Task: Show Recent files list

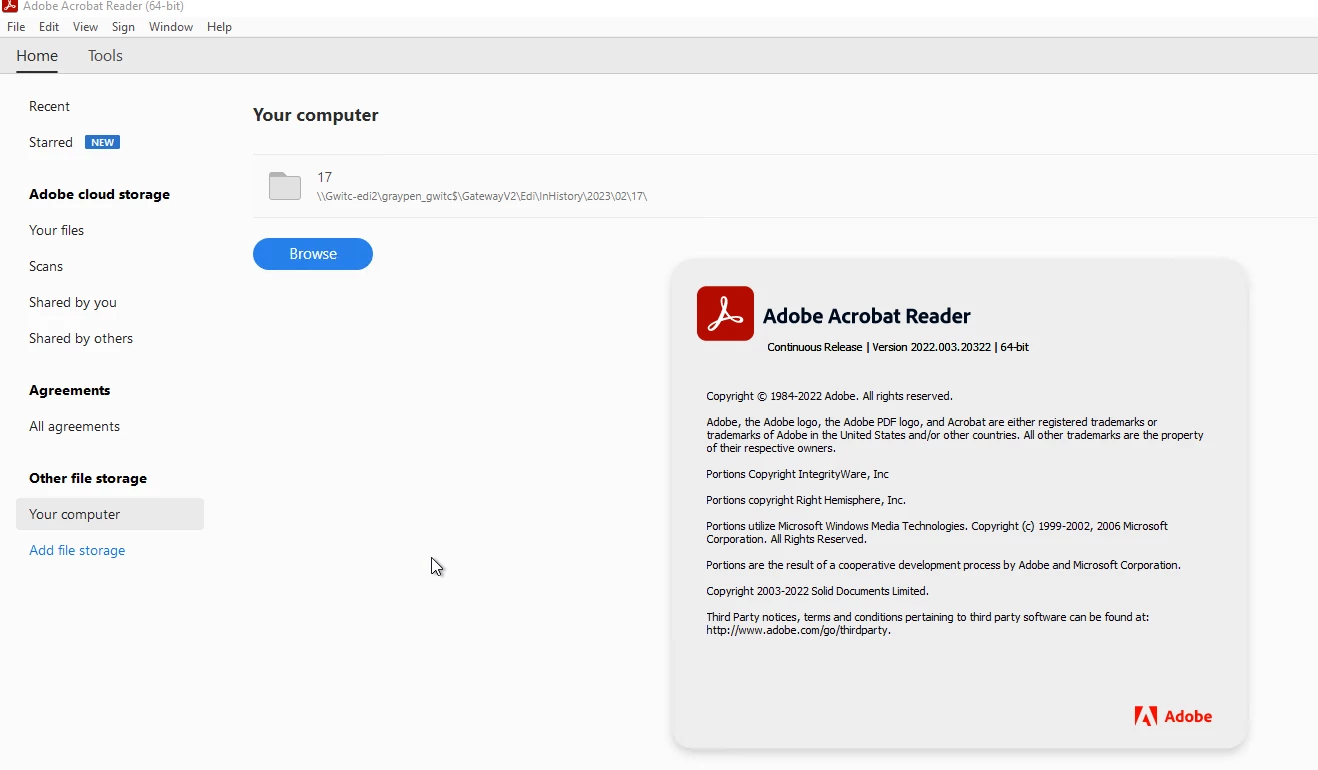Action: (x=49, y=106)
